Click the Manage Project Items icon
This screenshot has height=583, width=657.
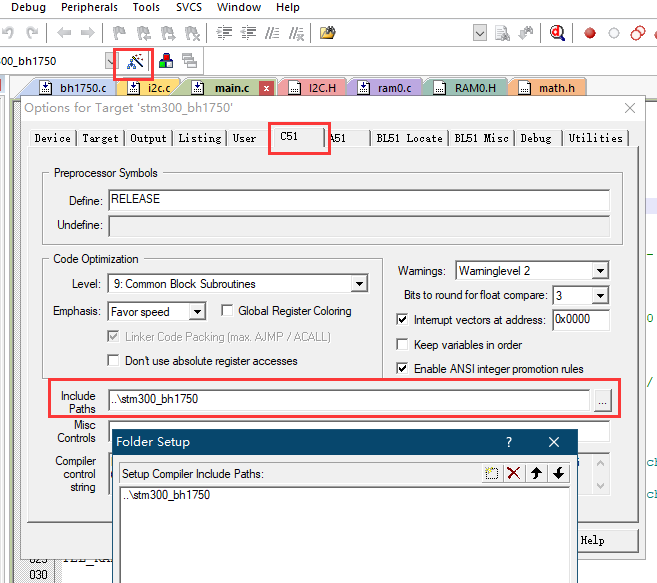tap(166, 61)
